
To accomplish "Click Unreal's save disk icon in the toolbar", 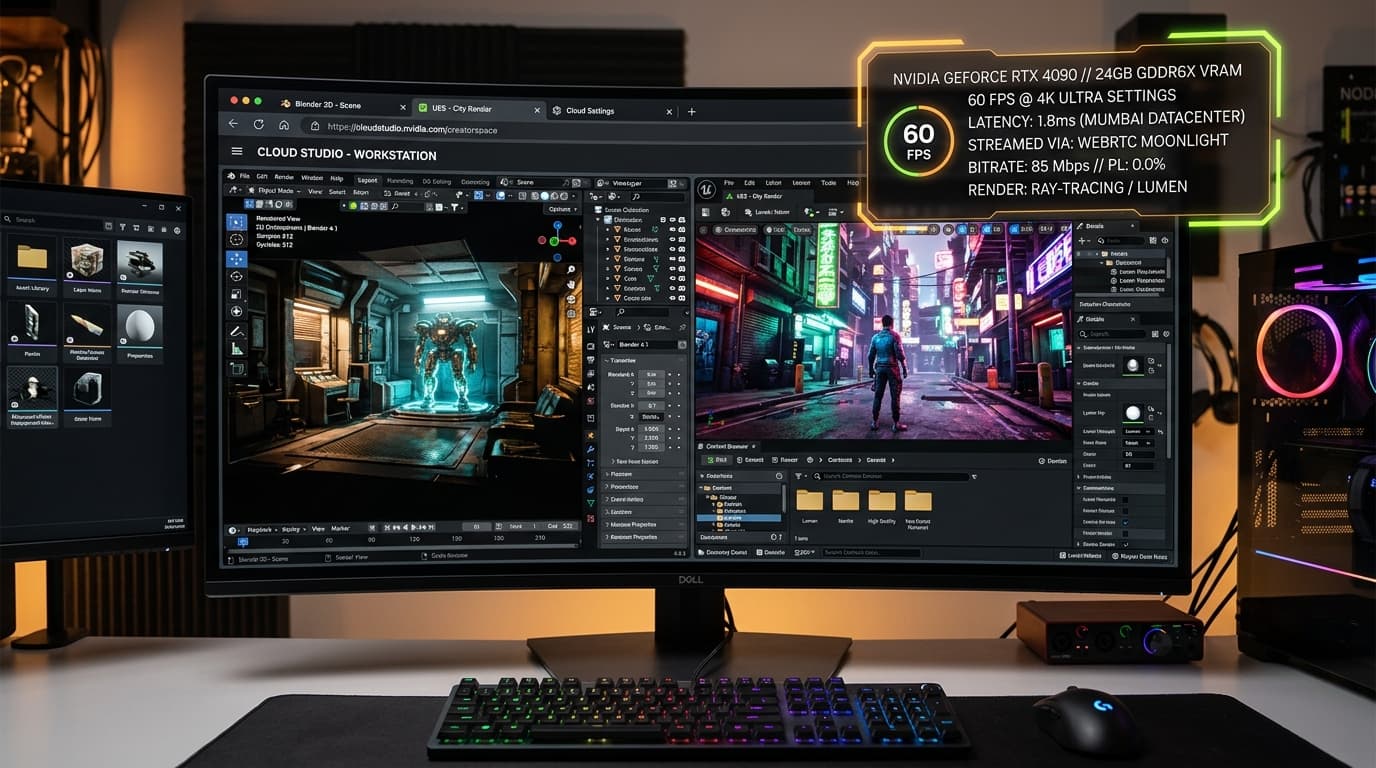I will (705, 212).
